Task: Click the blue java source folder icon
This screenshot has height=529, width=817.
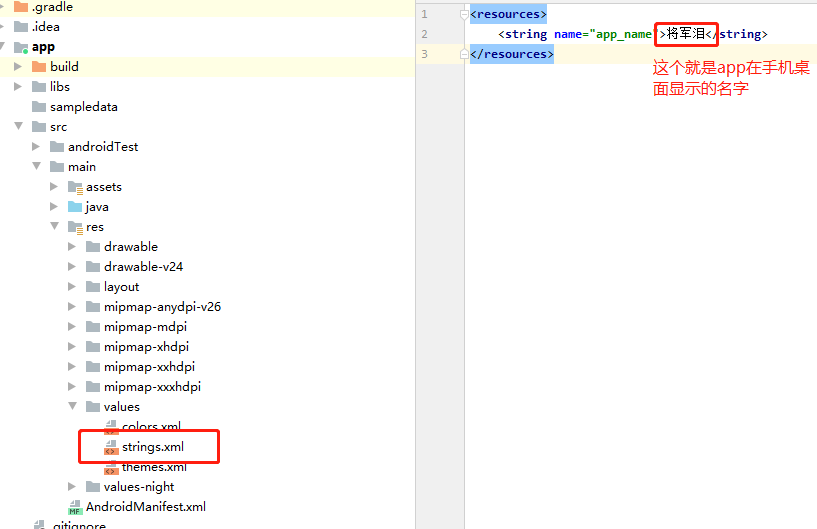Action: [75, 207]
